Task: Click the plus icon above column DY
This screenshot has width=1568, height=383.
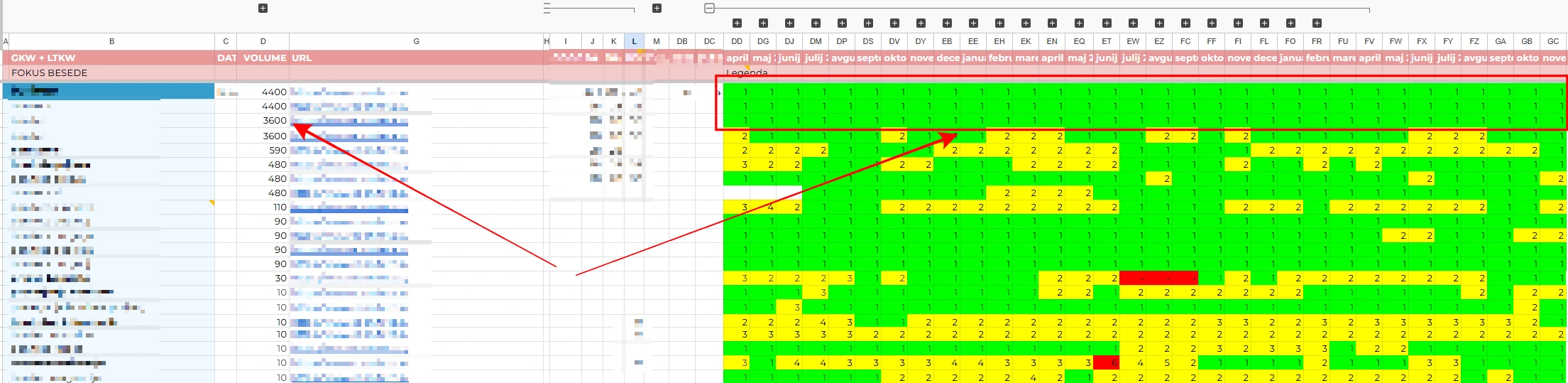Action: (921, 23)
